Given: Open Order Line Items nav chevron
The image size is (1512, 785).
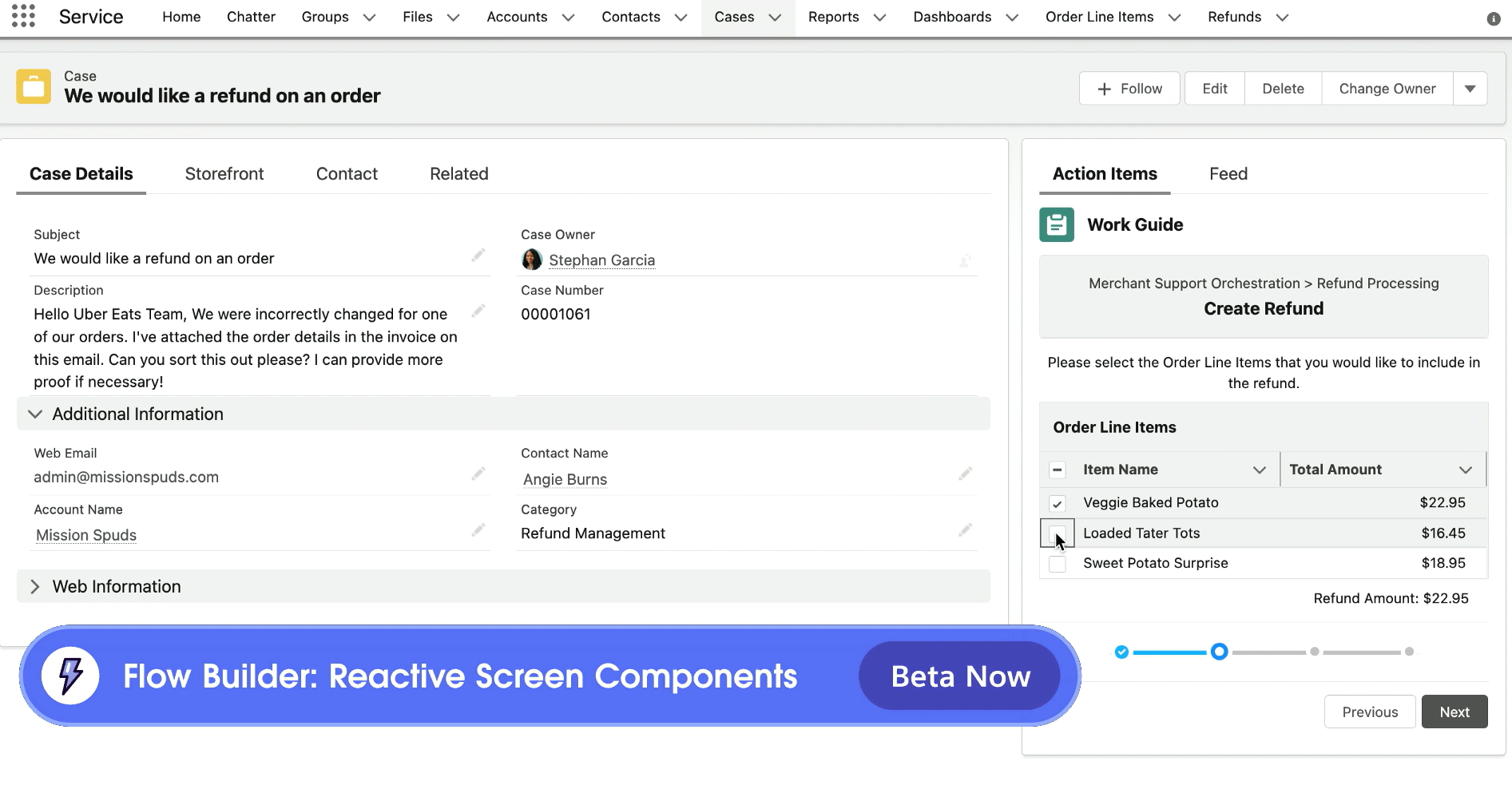Looking at the screenshot, I should click(x=1174, y=18).
